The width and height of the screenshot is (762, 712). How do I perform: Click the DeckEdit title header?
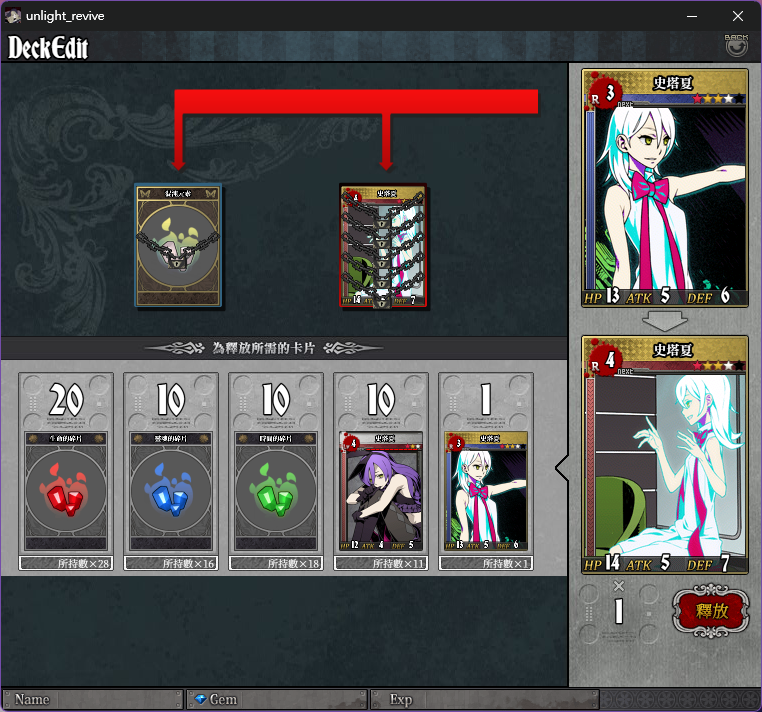coord(48,48)
